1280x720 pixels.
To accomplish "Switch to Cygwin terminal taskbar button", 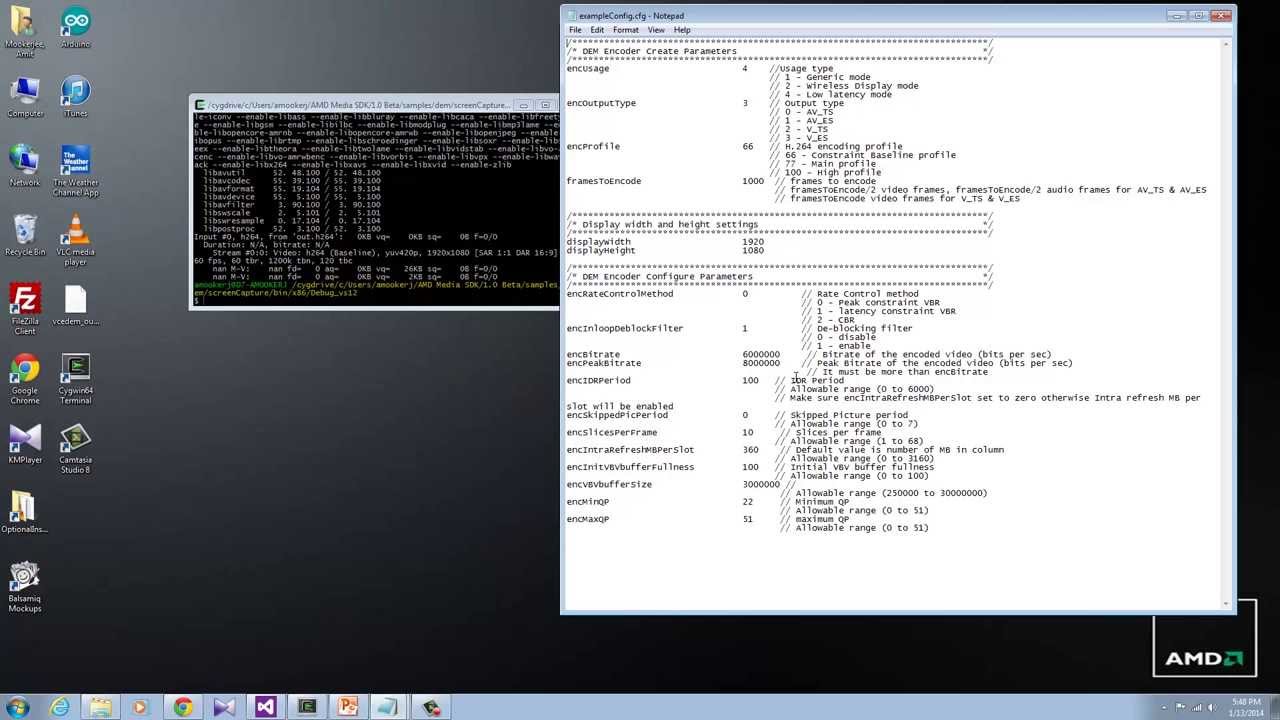I will point(306,707).
